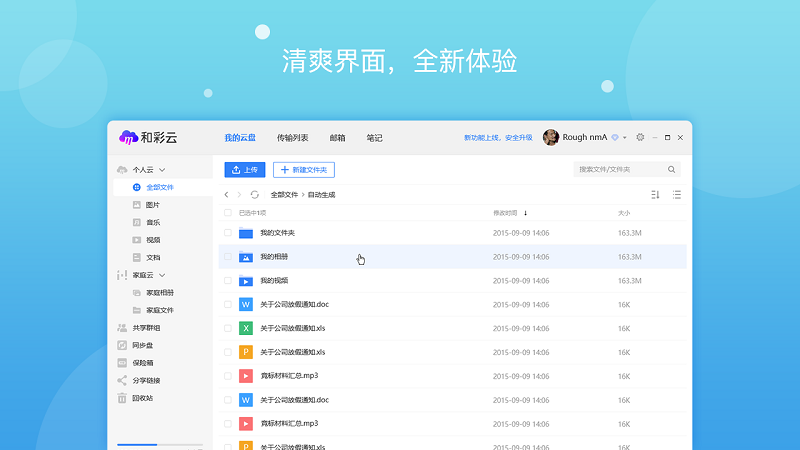Click the sort order icon
This screenshot has width=800, height=450.
656,194
